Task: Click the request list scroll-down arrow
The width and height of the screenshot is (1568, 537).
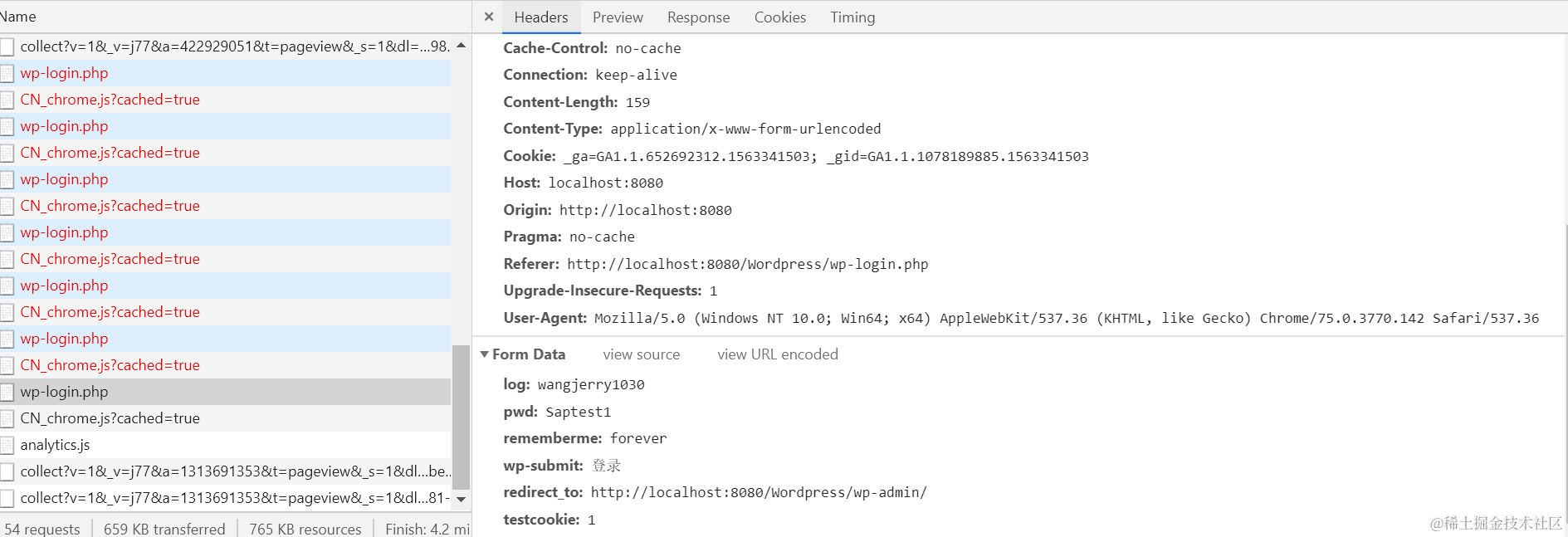Action: (462, 500)
